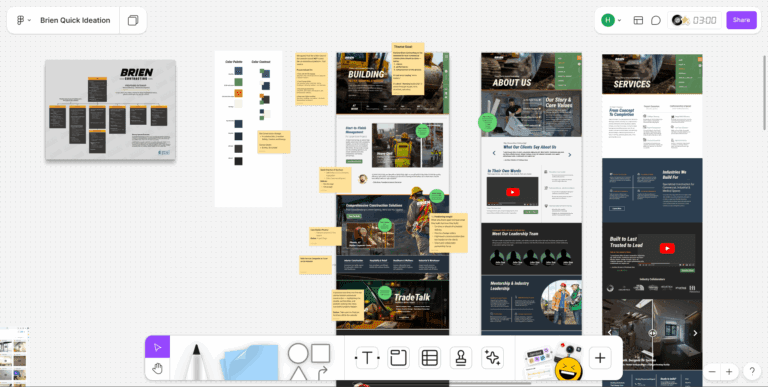Open the AI sparkle tool
Image resolution: width=768 pixels, height=387 pixels.
pyautogui.click(x=492, y=358)
